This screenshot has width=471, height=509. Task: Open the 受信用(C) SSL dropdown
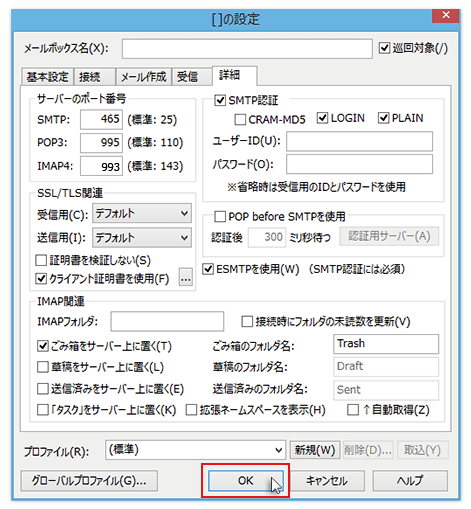coord(142,213)
